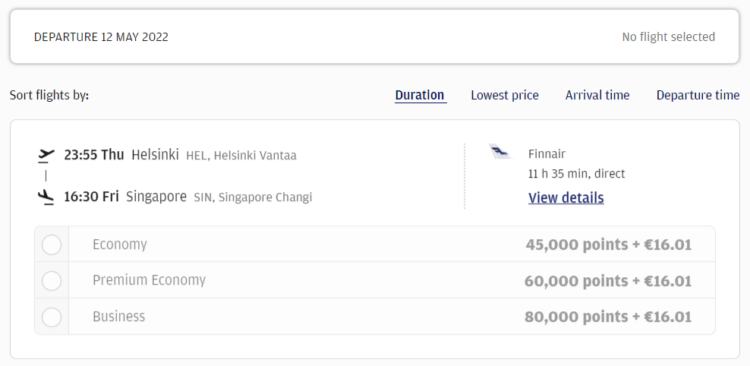Select the Premium Economy fare radio button

[x=52, y=281]
